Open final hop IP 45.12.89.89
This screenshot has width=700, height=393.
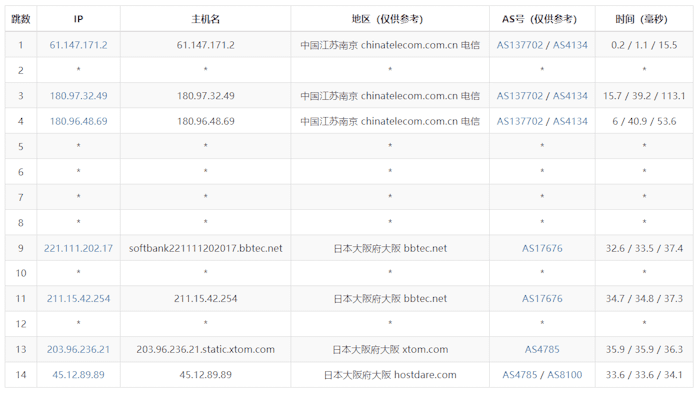(78, 375)
